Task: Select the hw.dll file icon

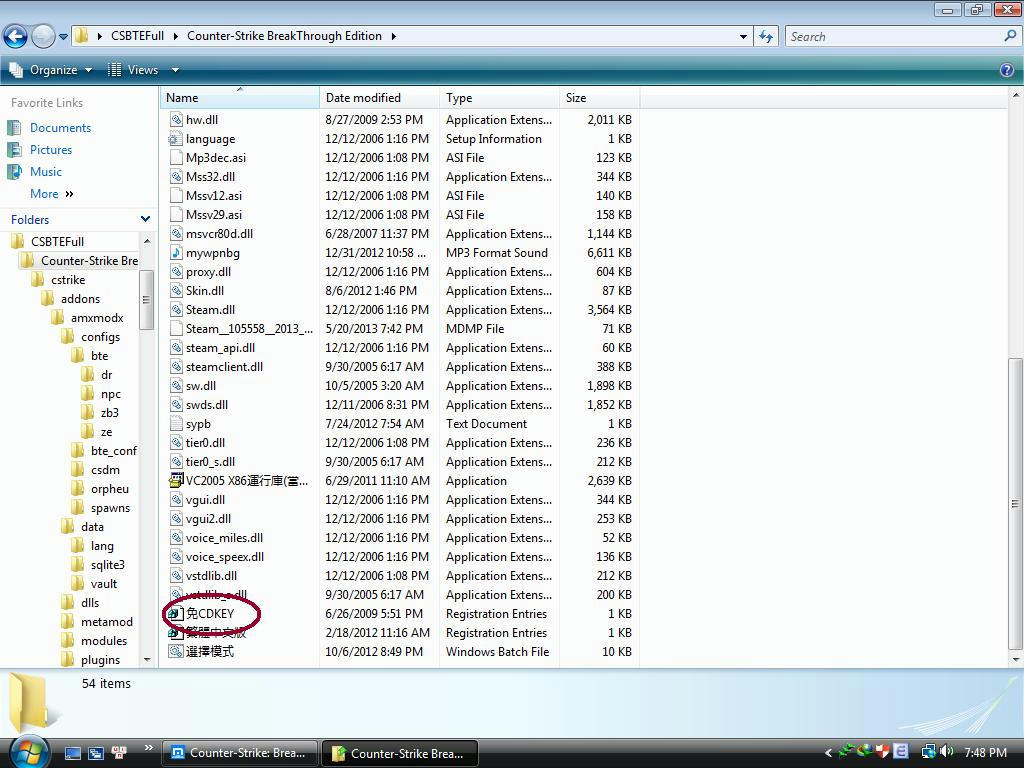Action: 176,120
